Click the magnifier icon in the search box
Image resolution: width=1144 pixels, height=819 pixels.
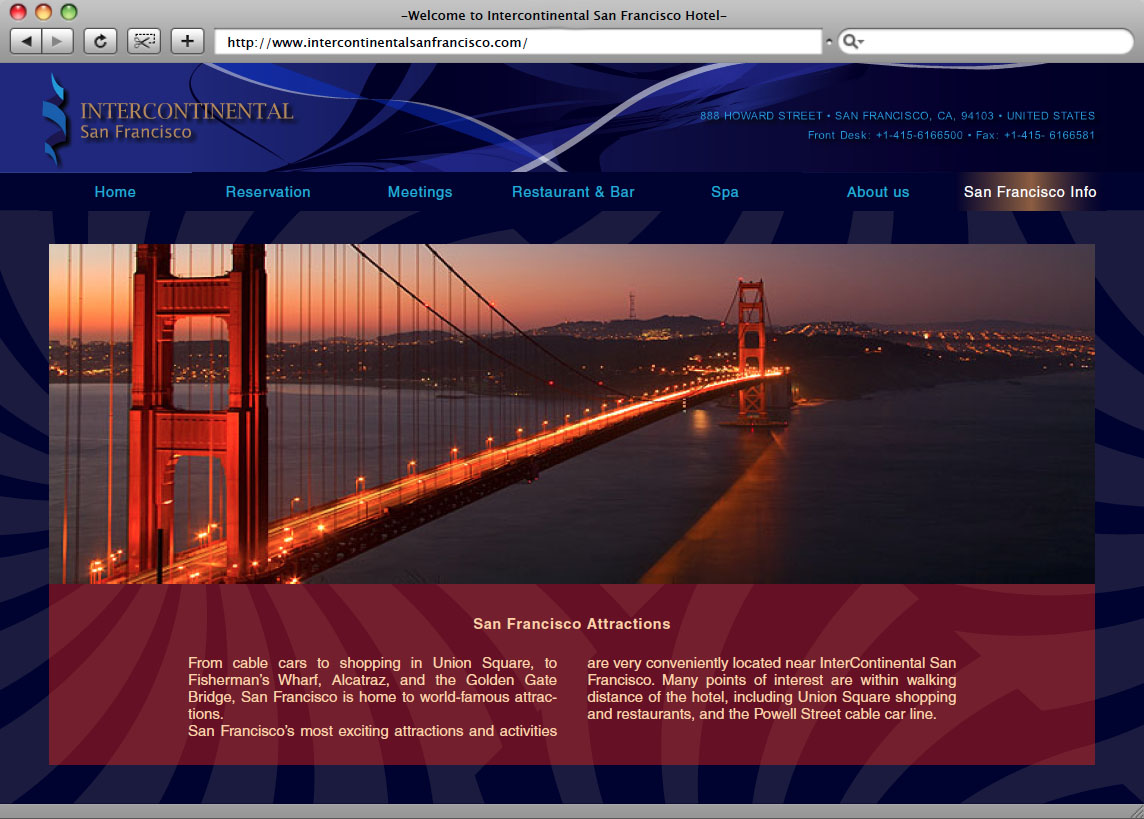852,42
